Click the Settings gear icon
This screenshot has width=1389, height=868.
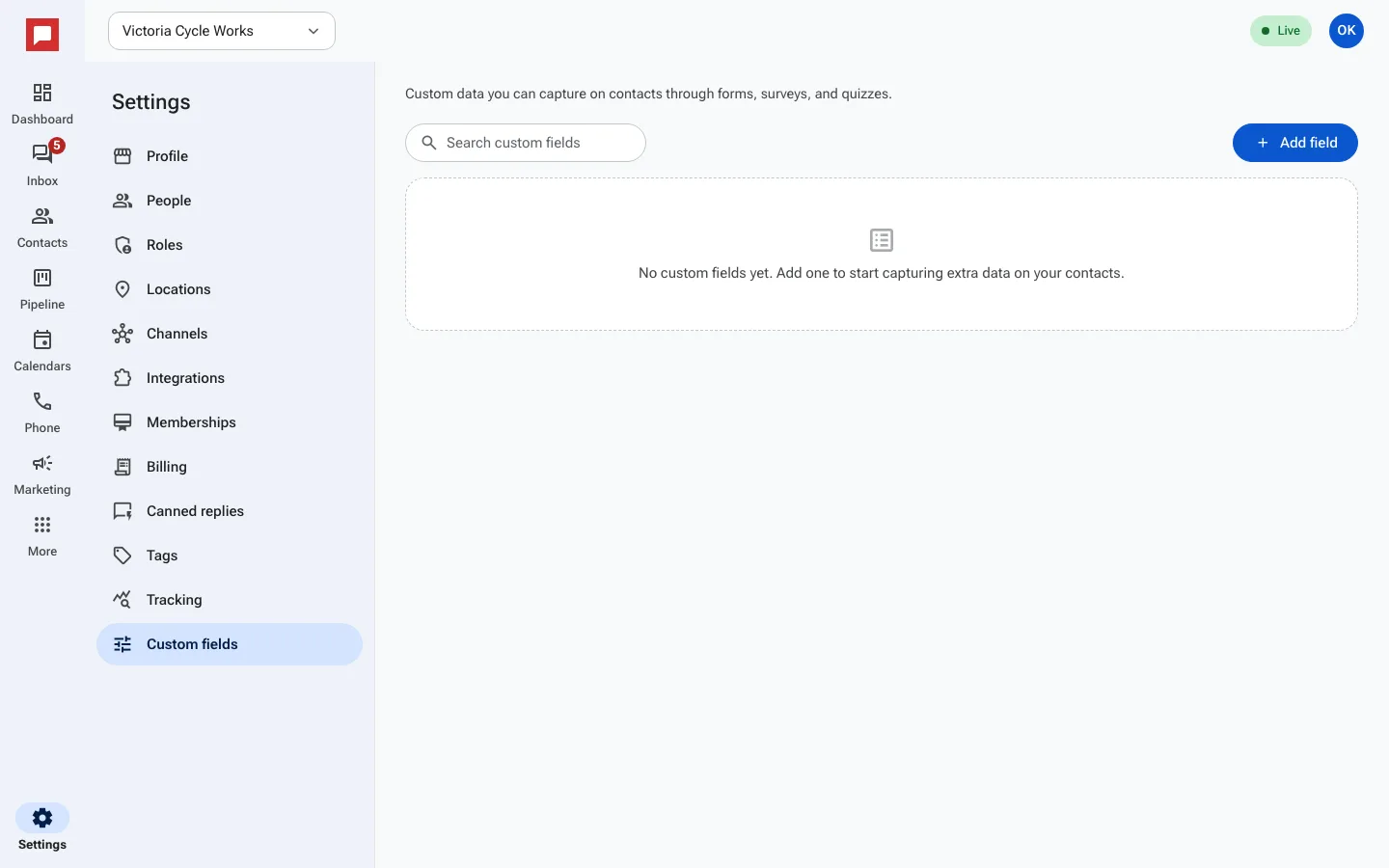42,818
